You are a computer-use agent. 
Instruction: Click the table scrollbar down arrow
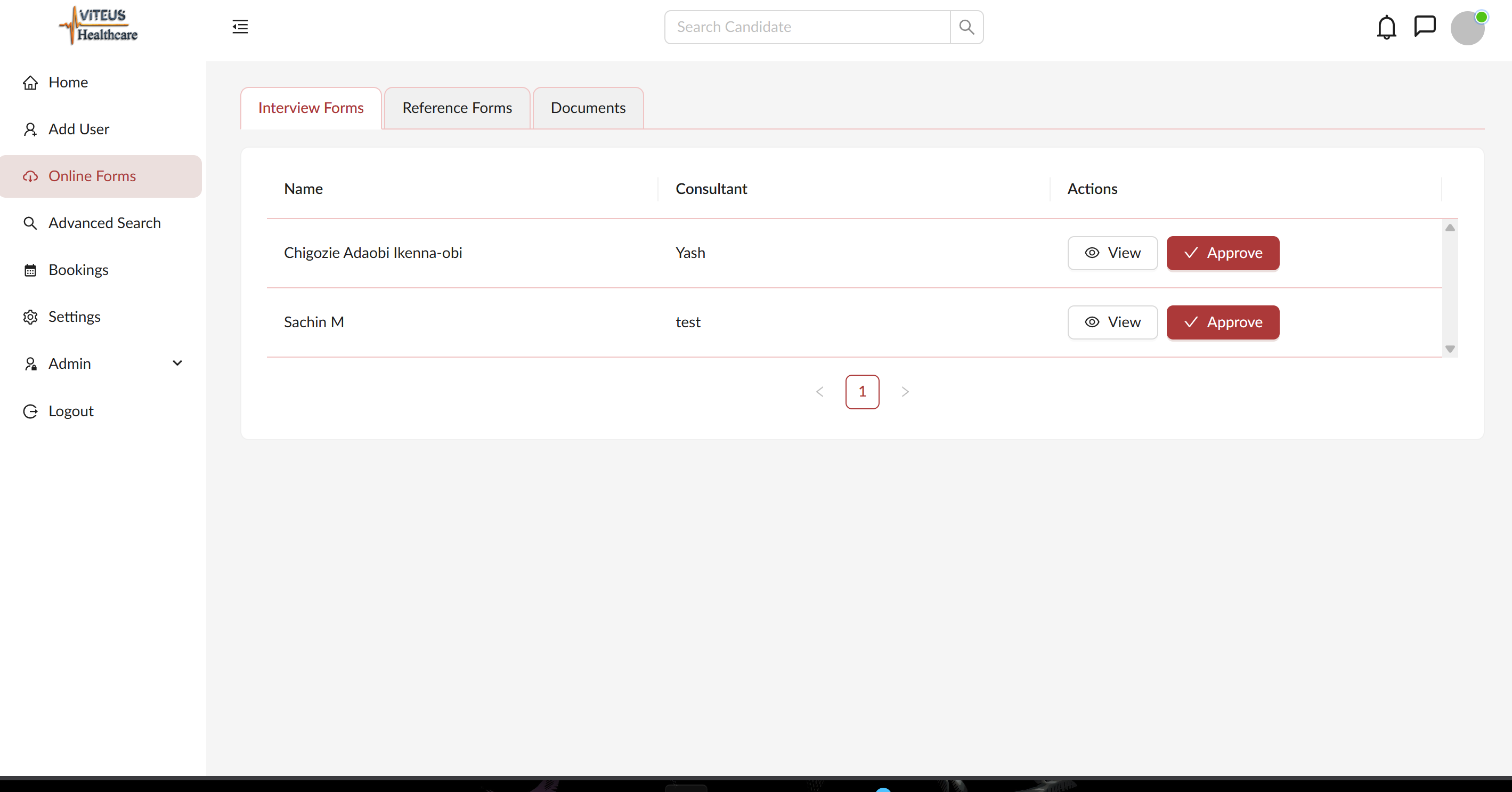(x=1450, y=349)
